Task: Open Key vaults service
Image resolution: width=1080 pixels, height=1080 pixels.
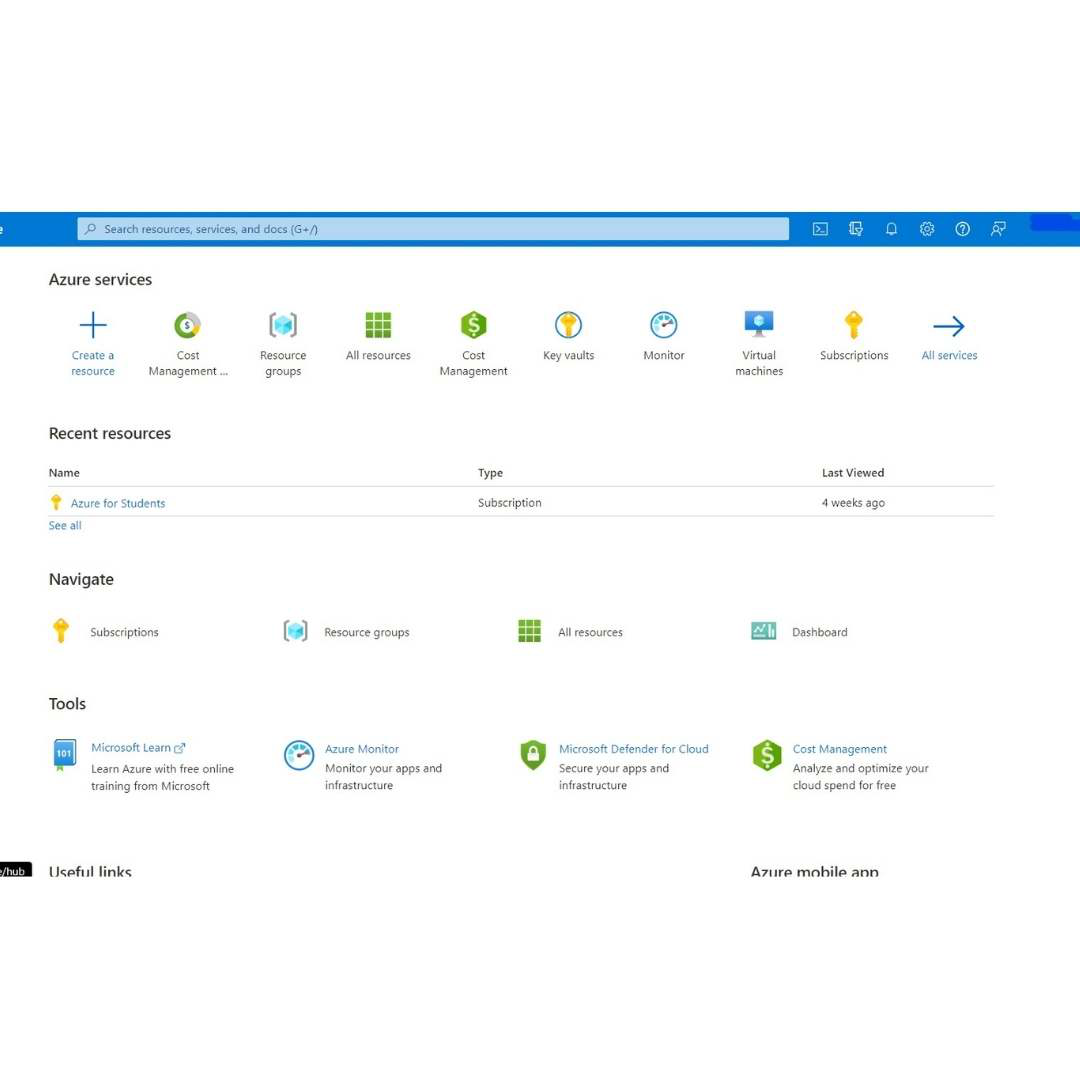Action: click(568, 325)
